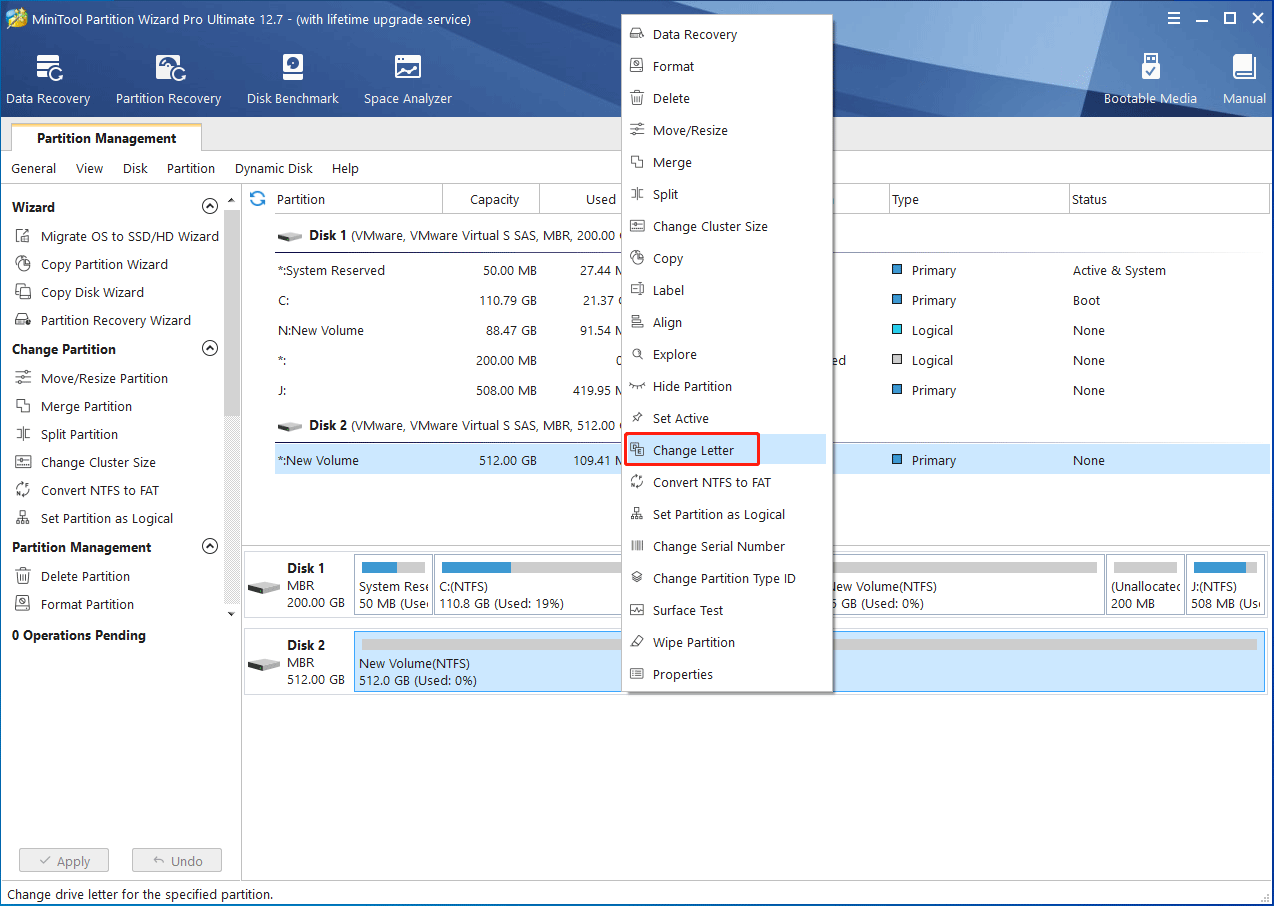The image size is (1274, 906).
Task: Open the Disk Benchmark tool
Action: point(292,80)
